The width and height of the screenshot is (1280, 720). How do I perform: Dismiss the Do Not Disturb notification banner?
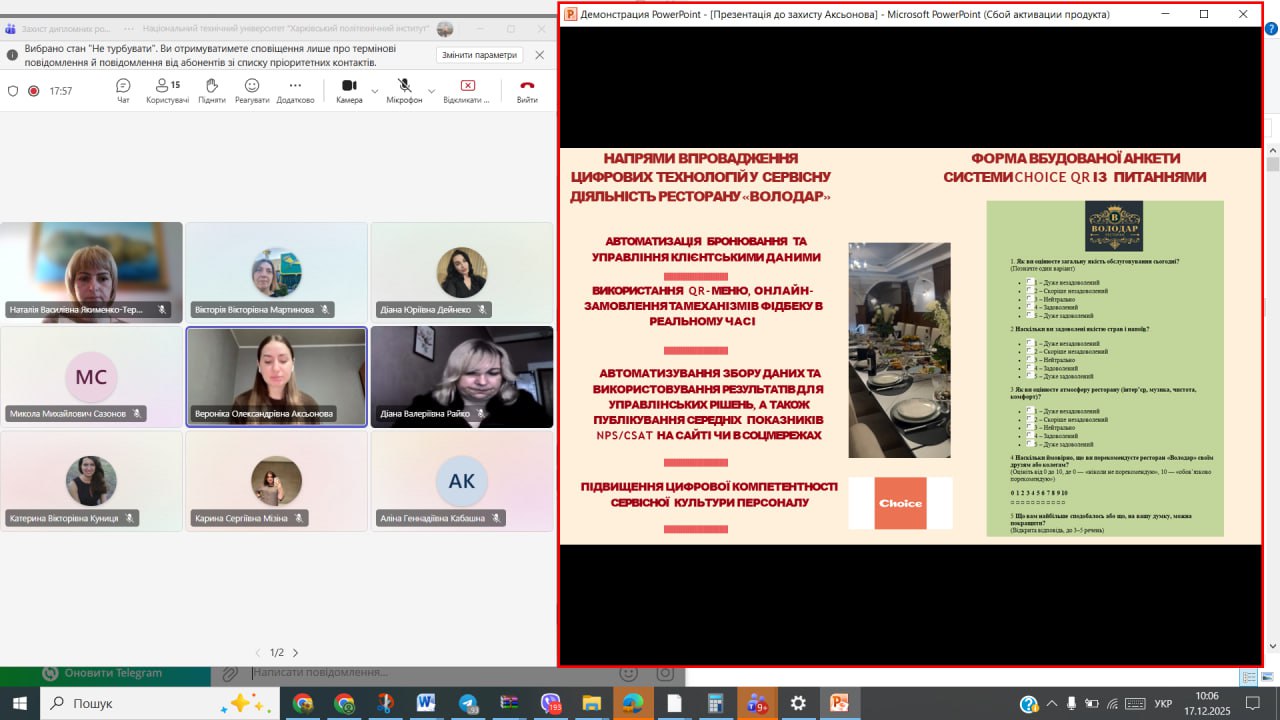[540, 55]
